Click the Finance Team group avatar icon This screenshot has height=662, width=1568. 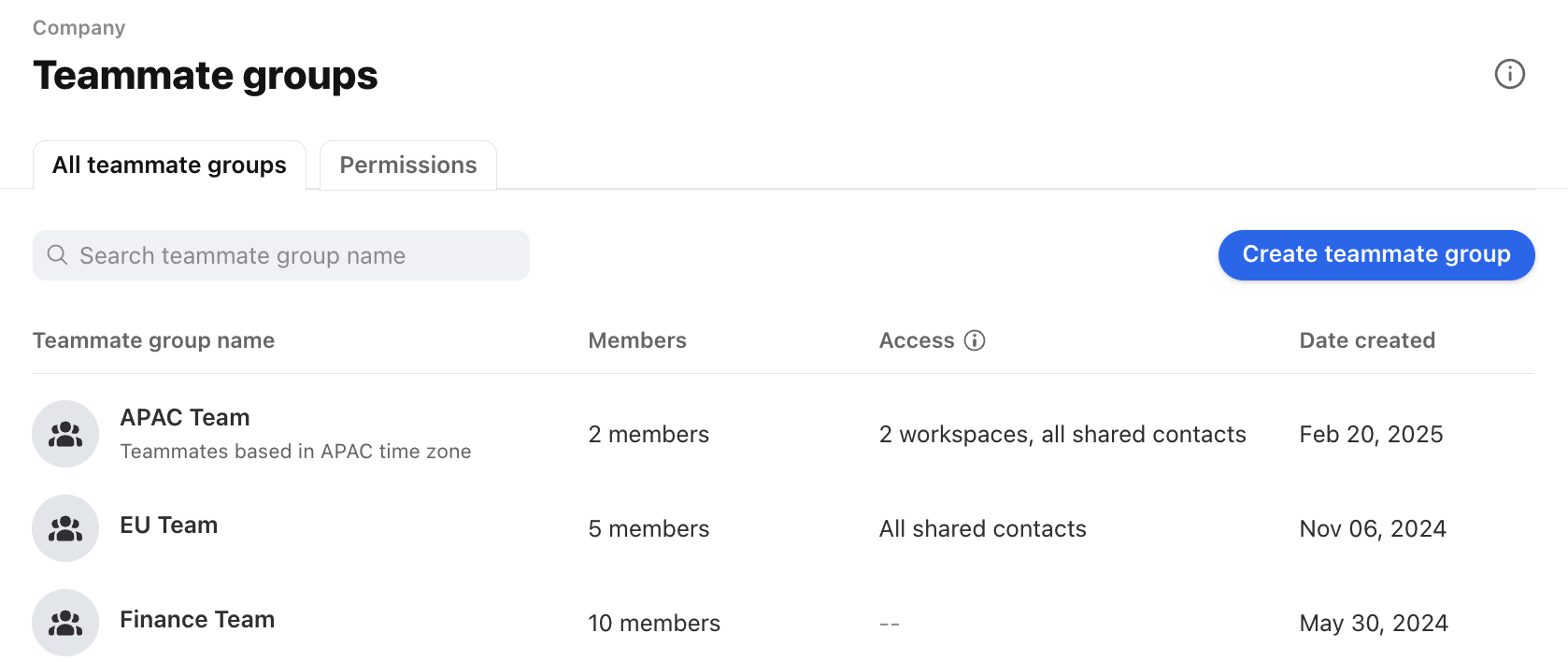tap(65, 623)
